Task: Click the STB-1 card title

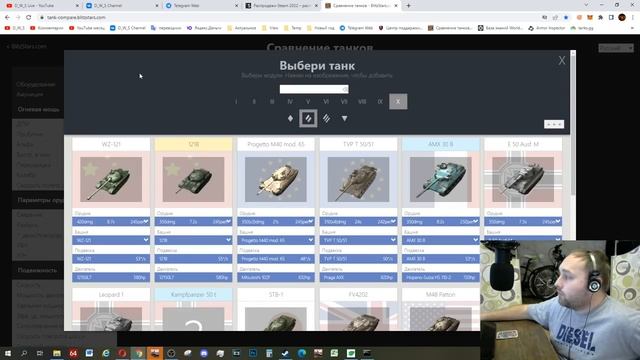Action: (276, 295)
